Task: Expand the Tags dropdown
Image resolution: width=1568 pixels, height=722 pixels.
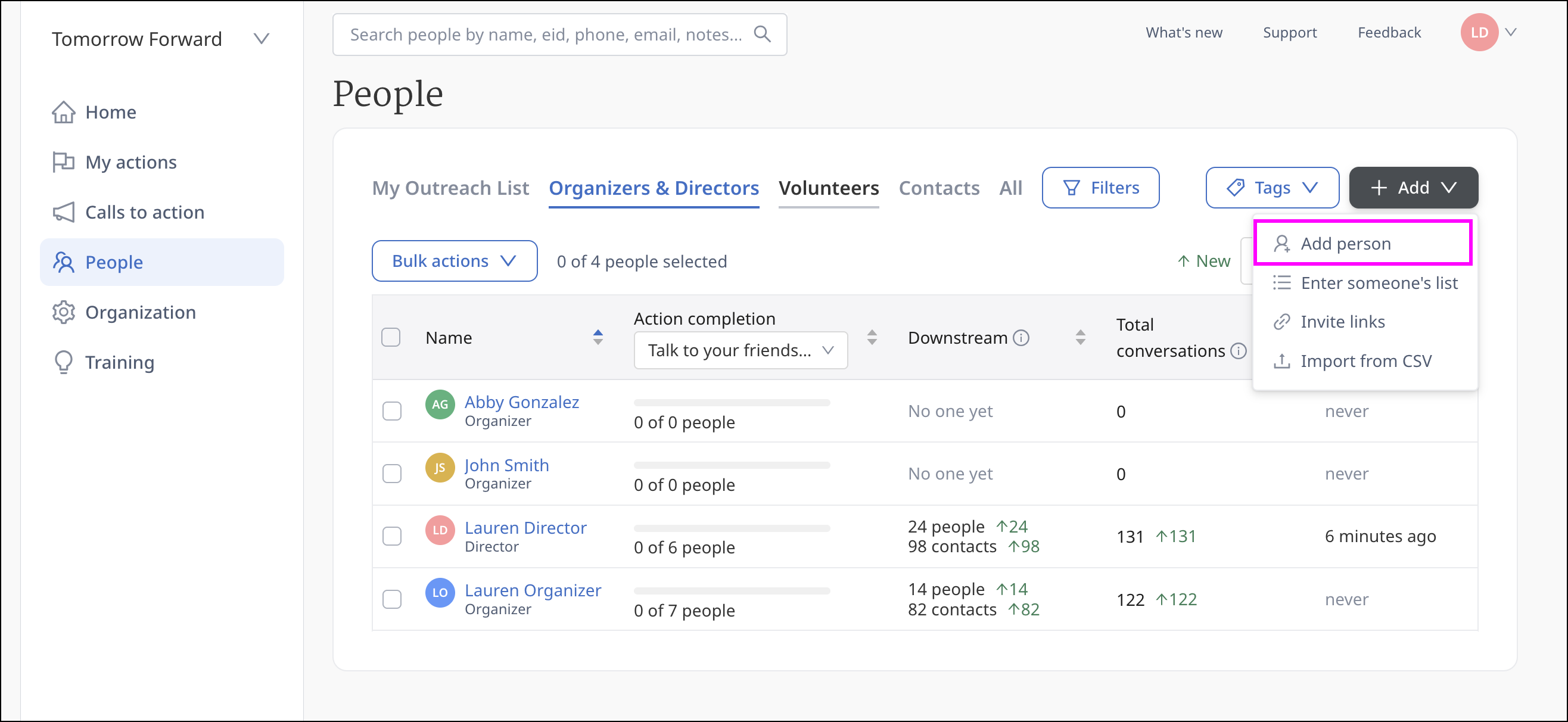Action: (1271, 188)
